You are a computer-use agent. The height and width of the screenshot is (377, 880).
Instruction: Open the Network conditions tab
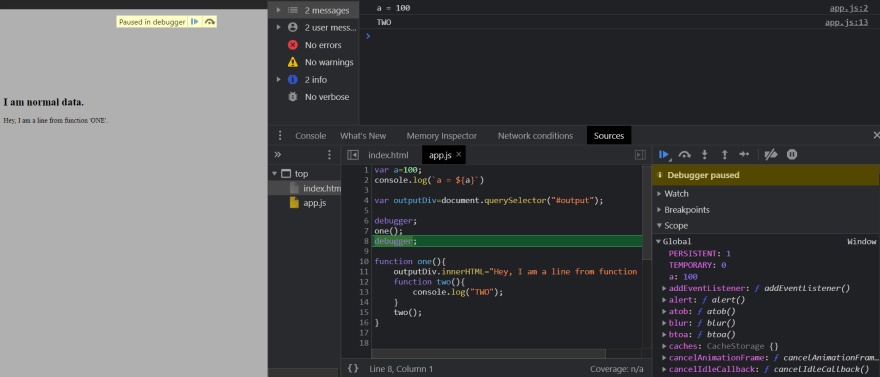click(535, 136)
